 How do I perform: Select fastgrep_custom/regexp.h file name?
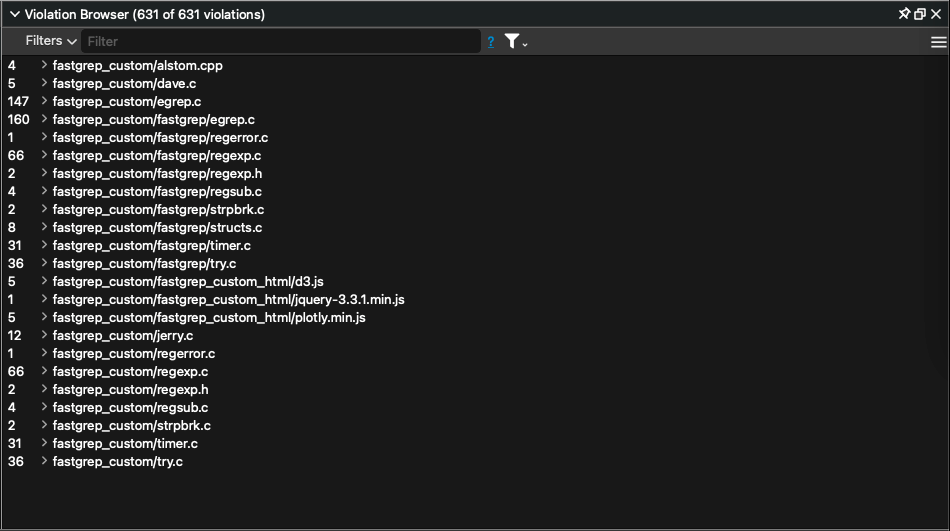130,389
